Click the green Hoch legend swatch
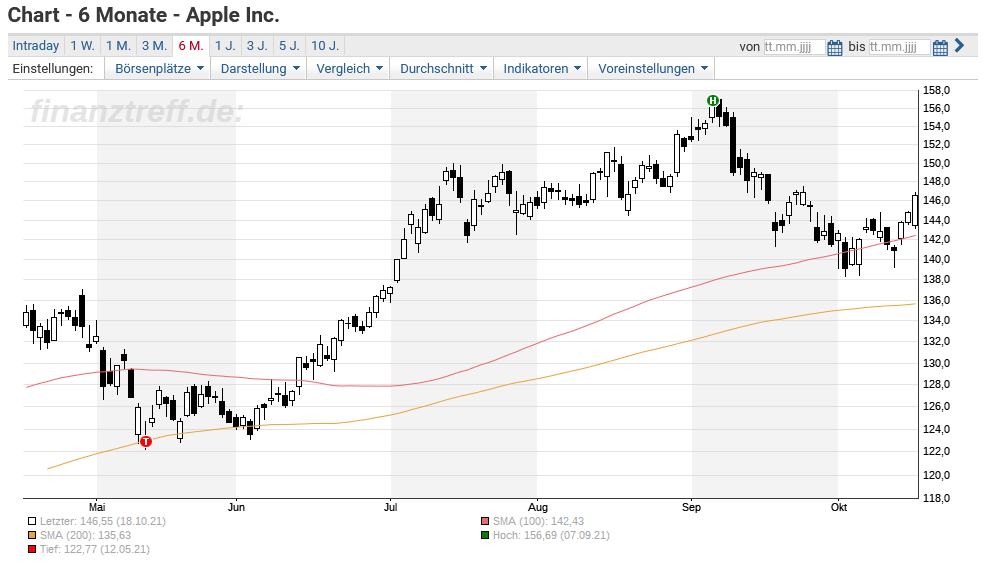This screenshot has height=566, width=984. (484, 535)
